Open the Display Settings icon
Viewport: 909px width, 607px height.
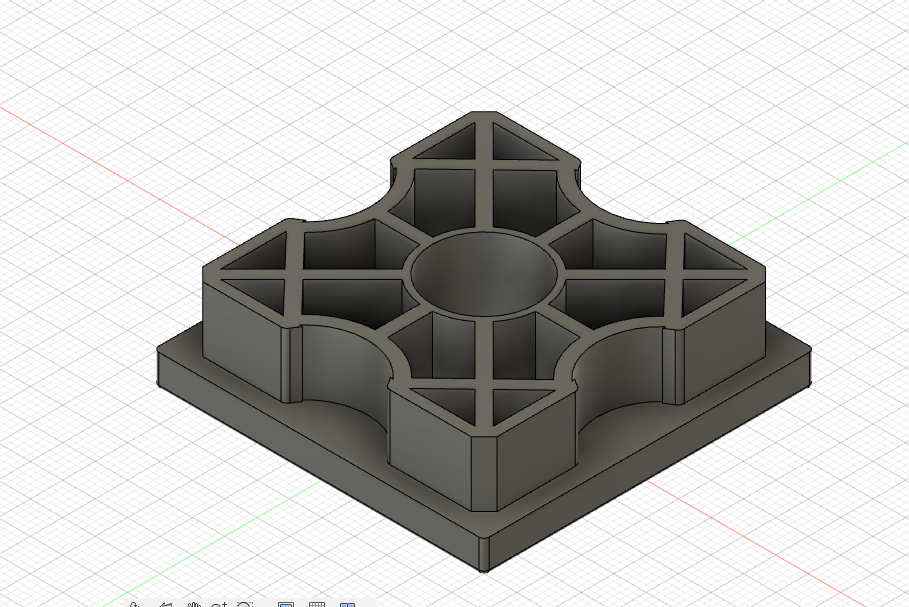click(x=285, y=604)
